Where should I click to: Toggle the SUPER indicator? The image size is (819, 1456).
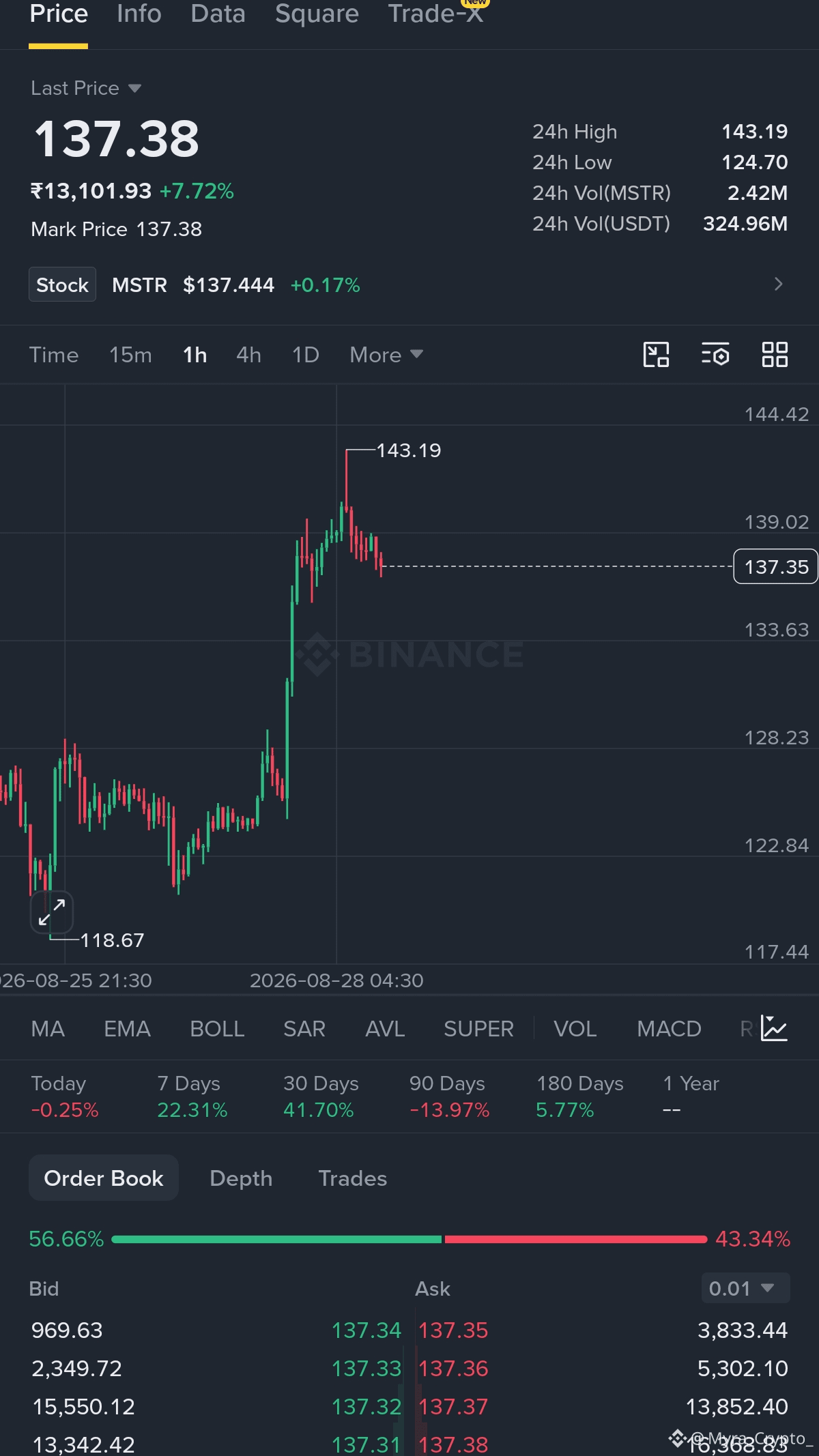478,1028
